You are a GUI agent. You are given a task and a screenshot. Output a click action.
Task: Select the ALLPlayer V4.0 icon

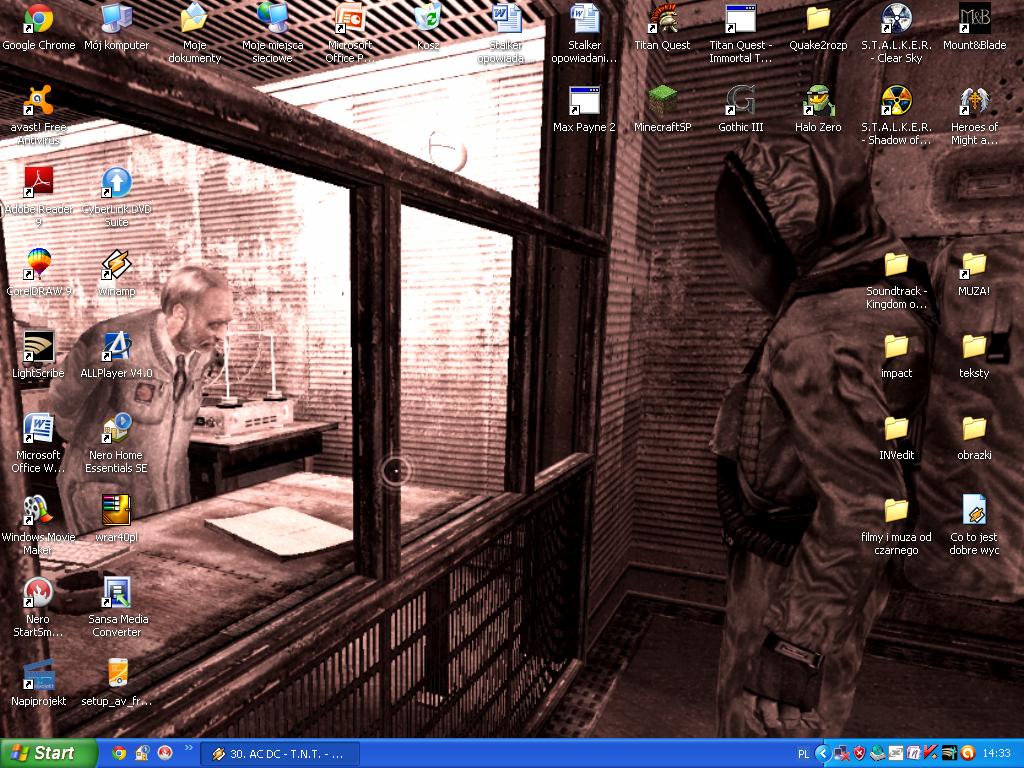tap(116, 348)
